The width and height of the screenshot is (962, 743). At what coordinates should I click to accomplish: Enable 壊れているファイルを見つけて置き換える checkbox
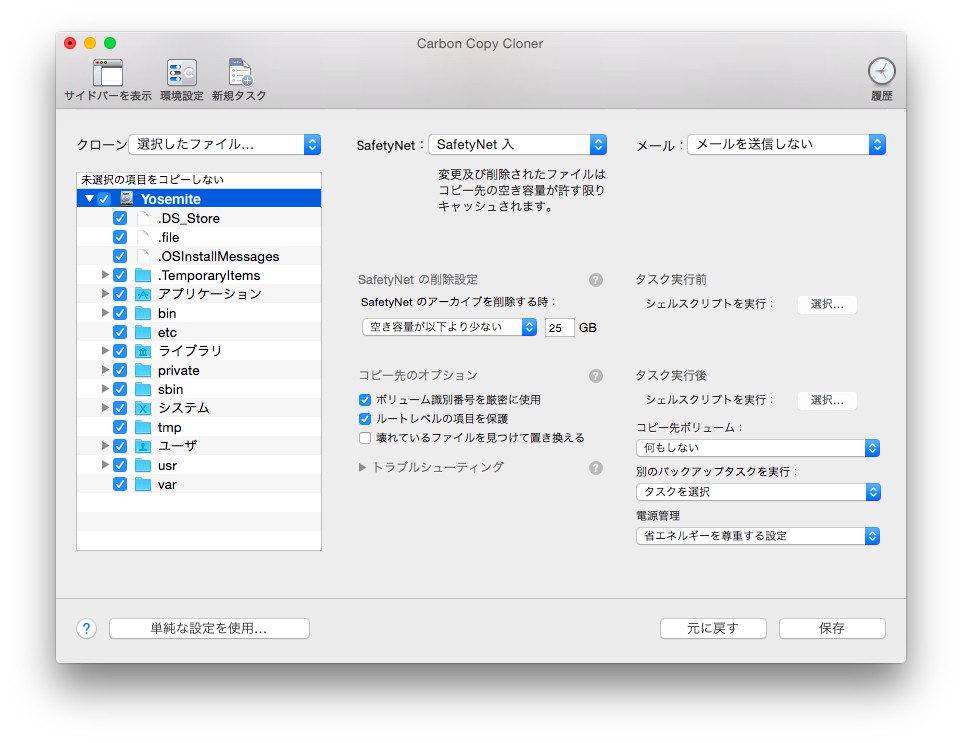365,438
